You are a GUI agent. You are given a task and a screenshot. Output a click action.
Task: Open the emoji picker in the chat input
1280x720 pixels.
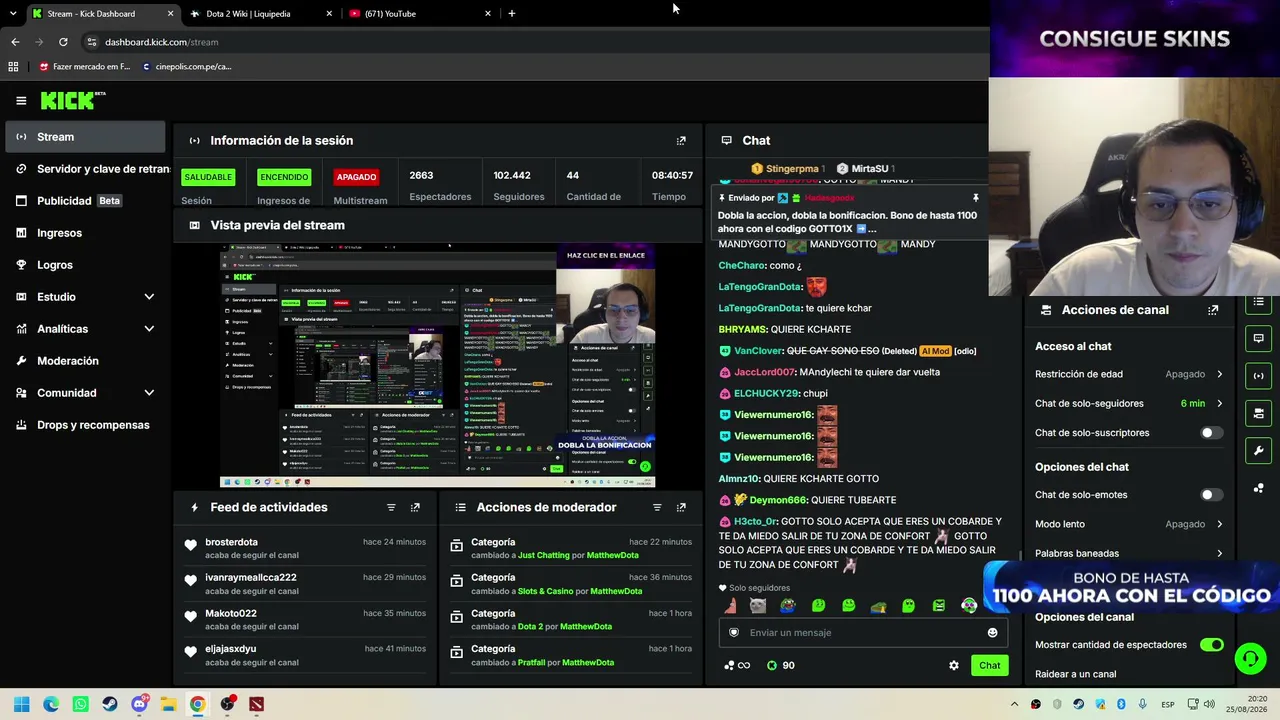point(992,632)
